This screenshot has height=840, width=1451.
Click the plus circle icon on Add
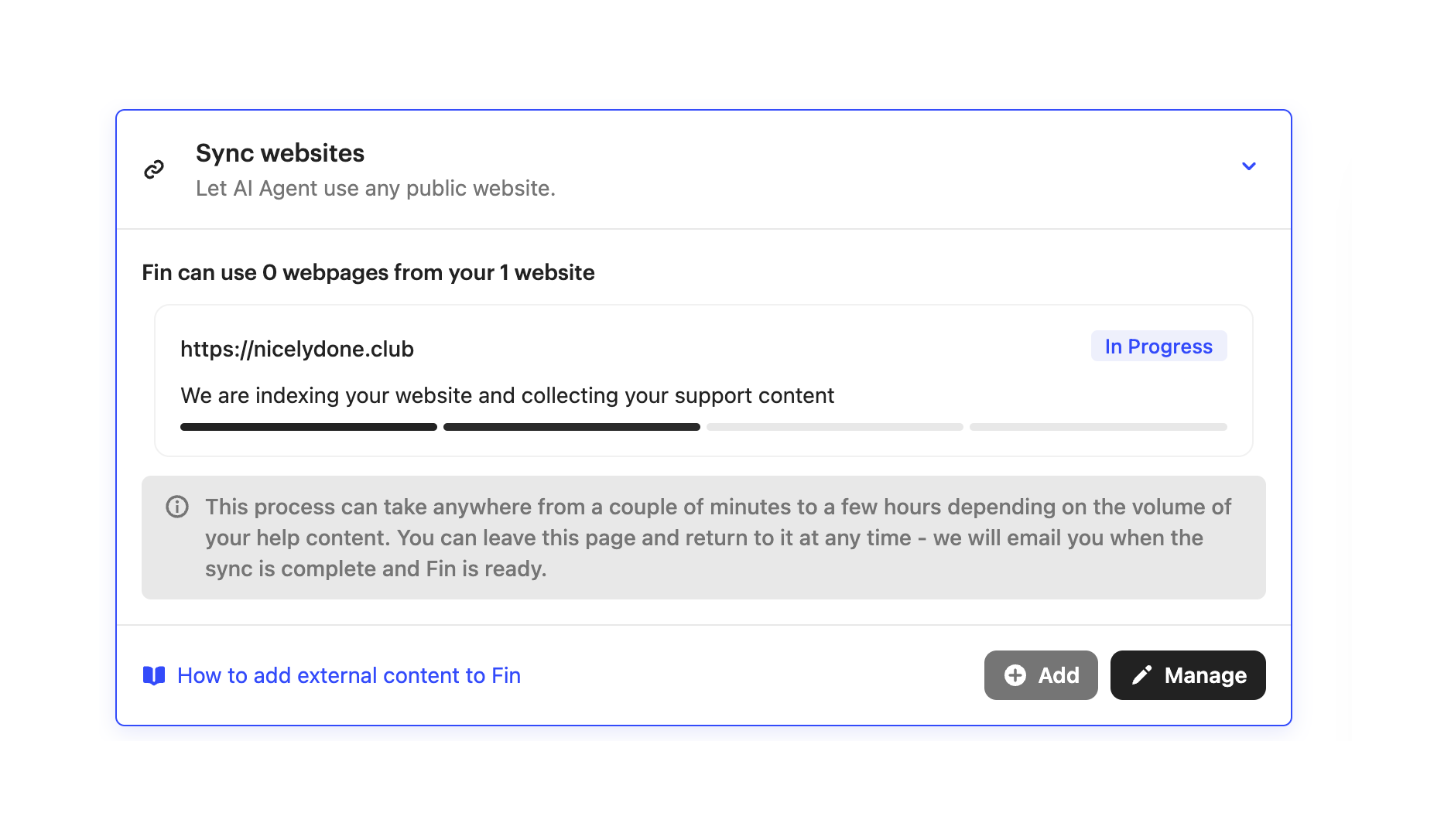[x=1015, y=675]
